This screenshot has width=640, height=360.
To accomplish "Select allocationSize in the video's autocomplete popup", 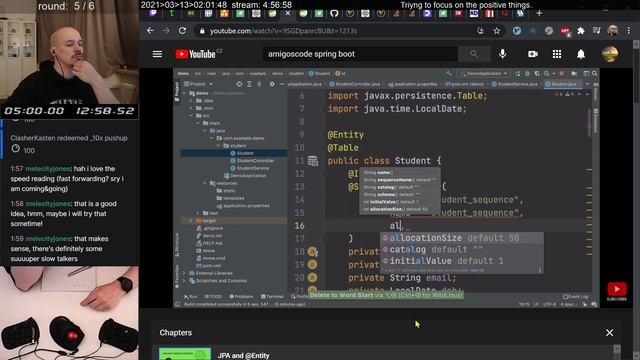I will (x=461, y=238).
